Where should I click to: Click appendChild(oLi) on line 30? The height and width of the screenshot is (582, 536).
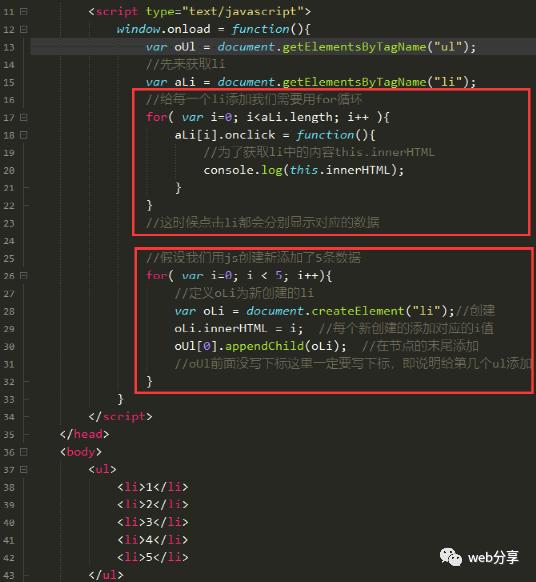tap(282, 346)
